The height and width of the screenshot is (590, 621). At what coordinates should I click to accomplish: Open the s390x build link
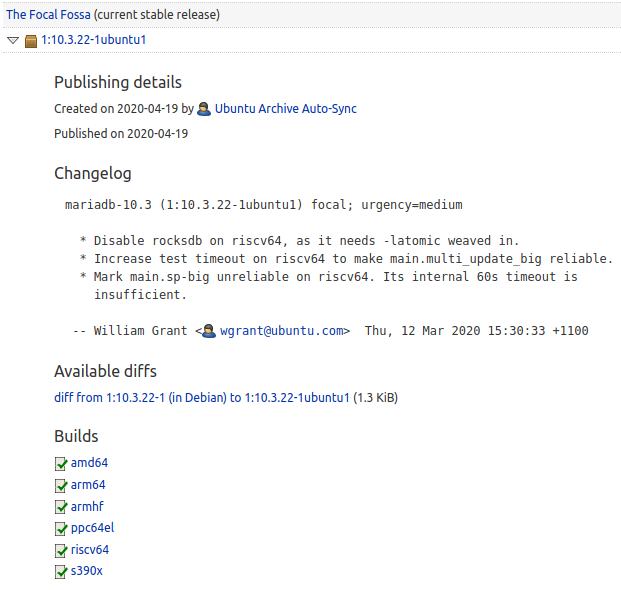coord(87,572)
